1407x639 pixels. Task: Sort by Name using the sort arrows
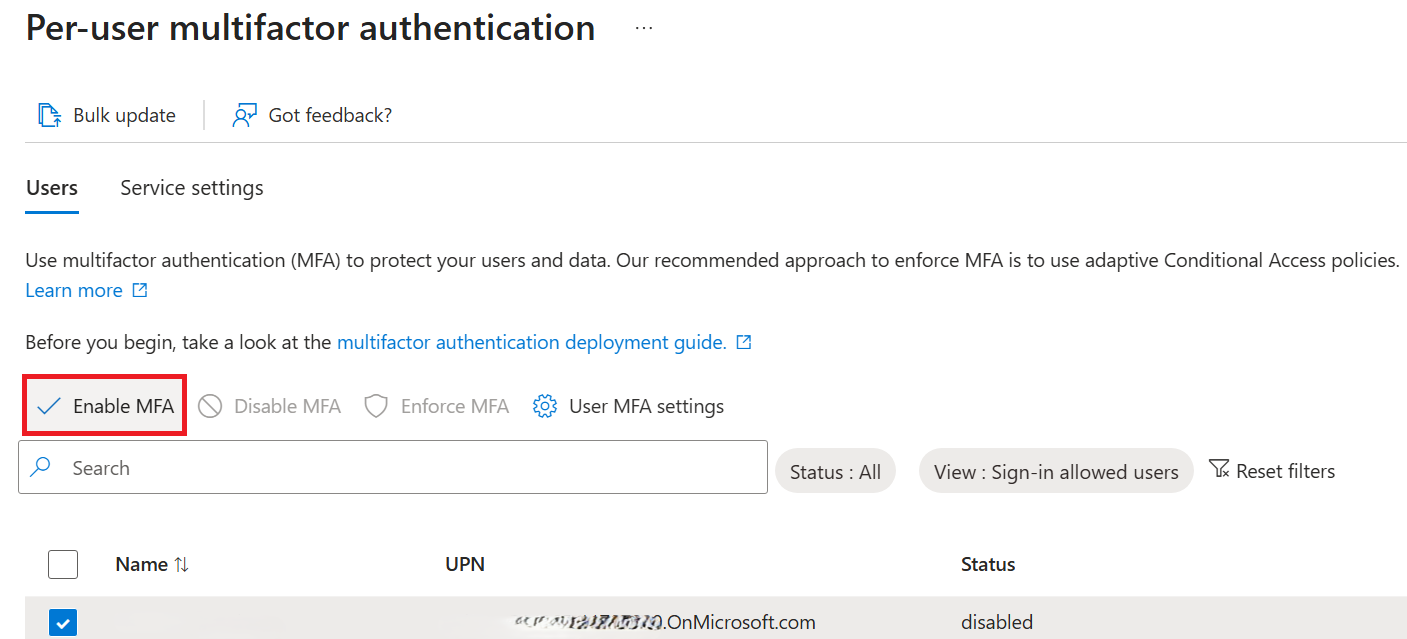(181, 565)
